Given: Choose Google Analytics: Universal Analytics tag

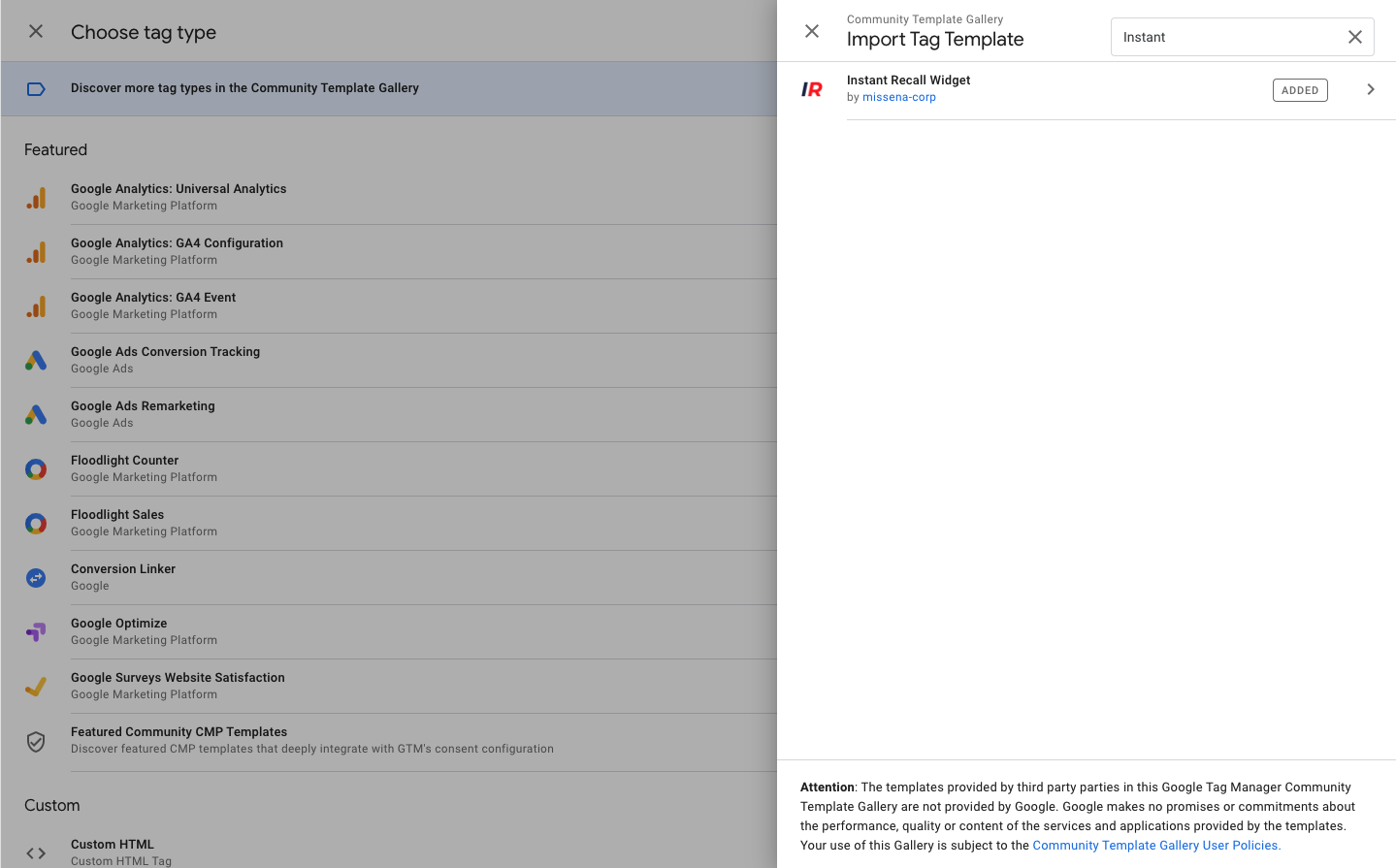Looking at the screenshot, I should (389, 198).
